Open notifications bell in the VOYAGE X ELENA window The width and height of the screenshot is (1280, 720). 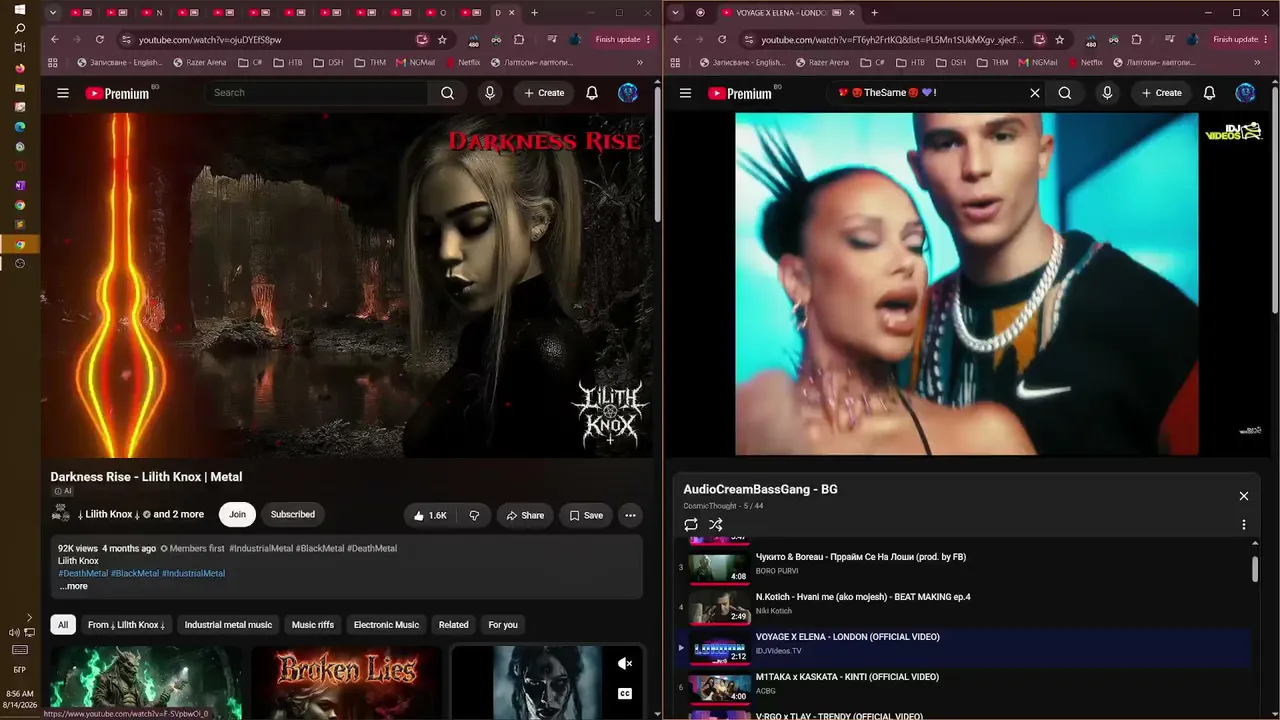1209,93
